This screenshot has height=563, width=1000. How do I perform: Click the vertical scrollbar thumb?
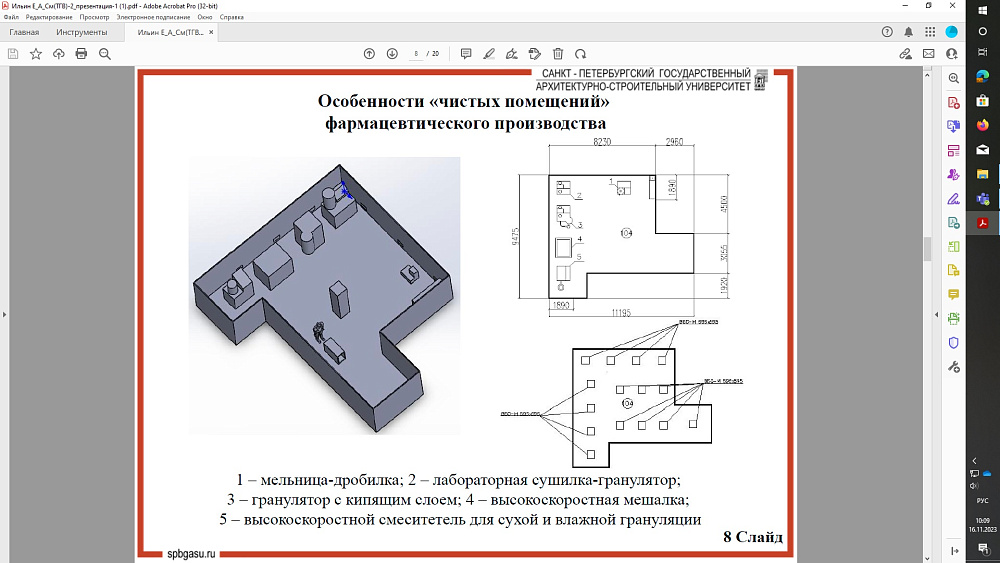[x=927, y=249]
